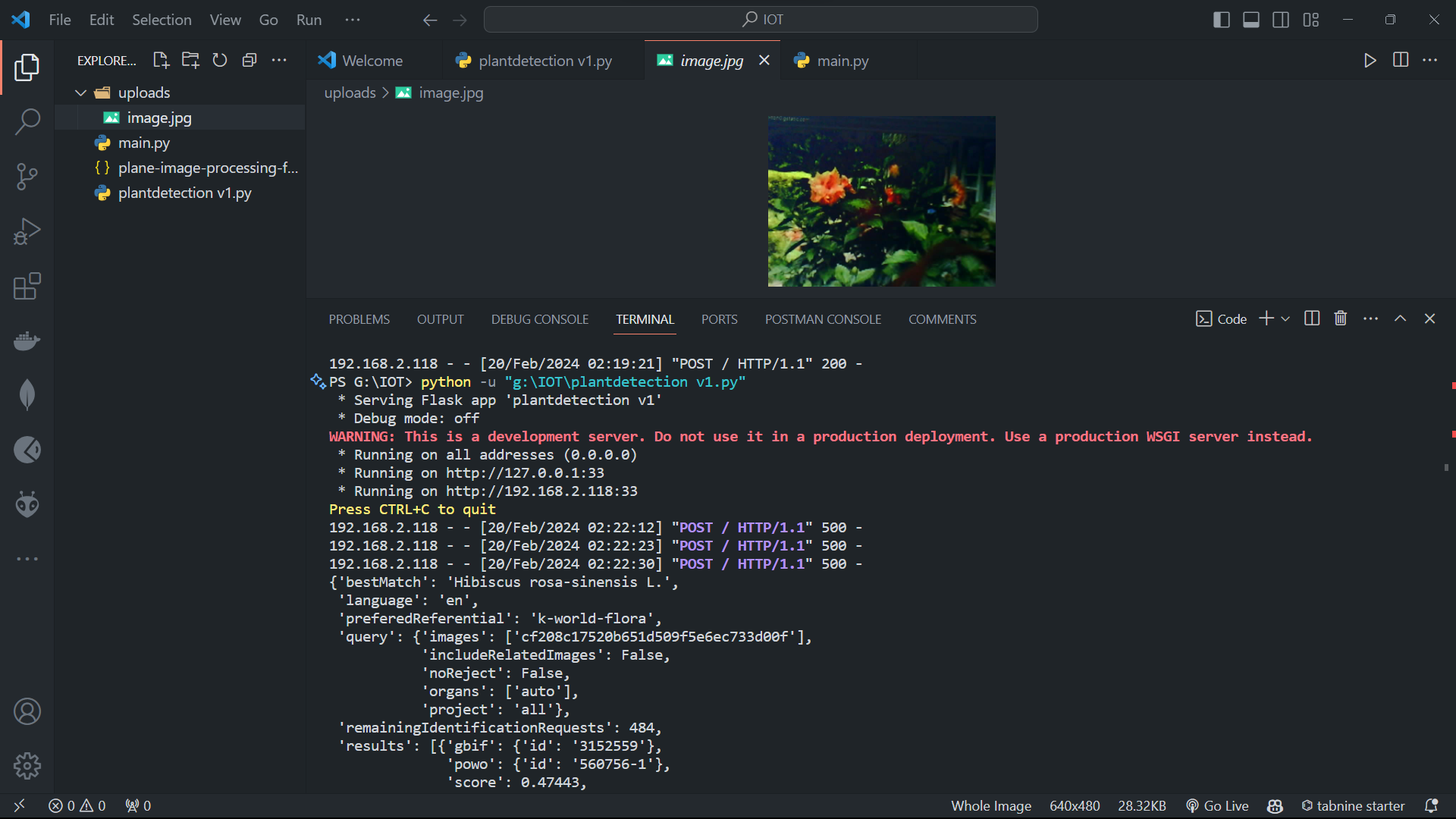1456x819 pixels.
Task: Open the PROBLEMS panel tab
Action: tap(359, 319)
